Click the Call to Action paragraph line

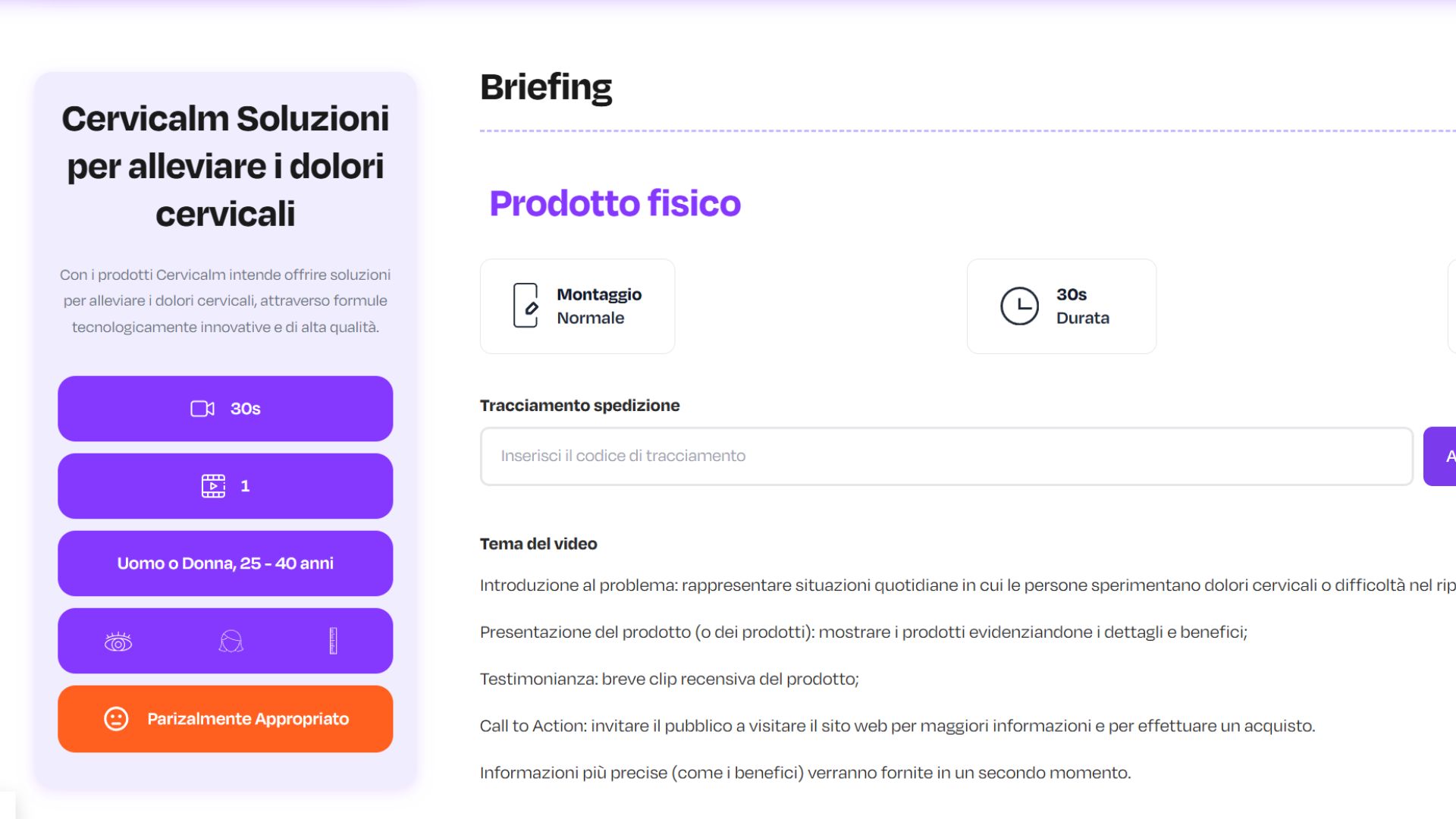(x=897, y=726)
